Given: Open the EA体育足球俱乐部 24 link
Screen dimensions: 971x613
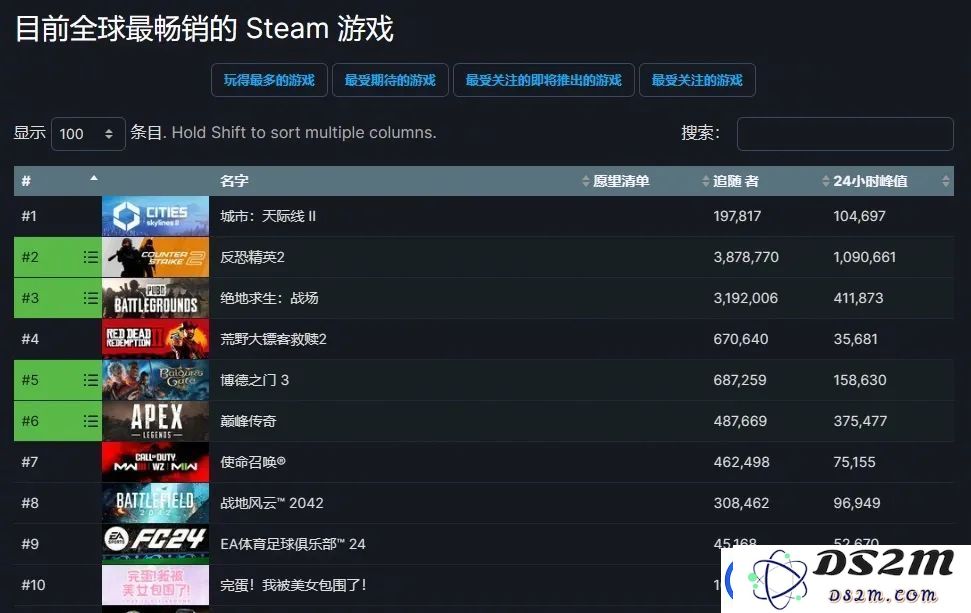Looking at the screenshot, I should [293, 544].
